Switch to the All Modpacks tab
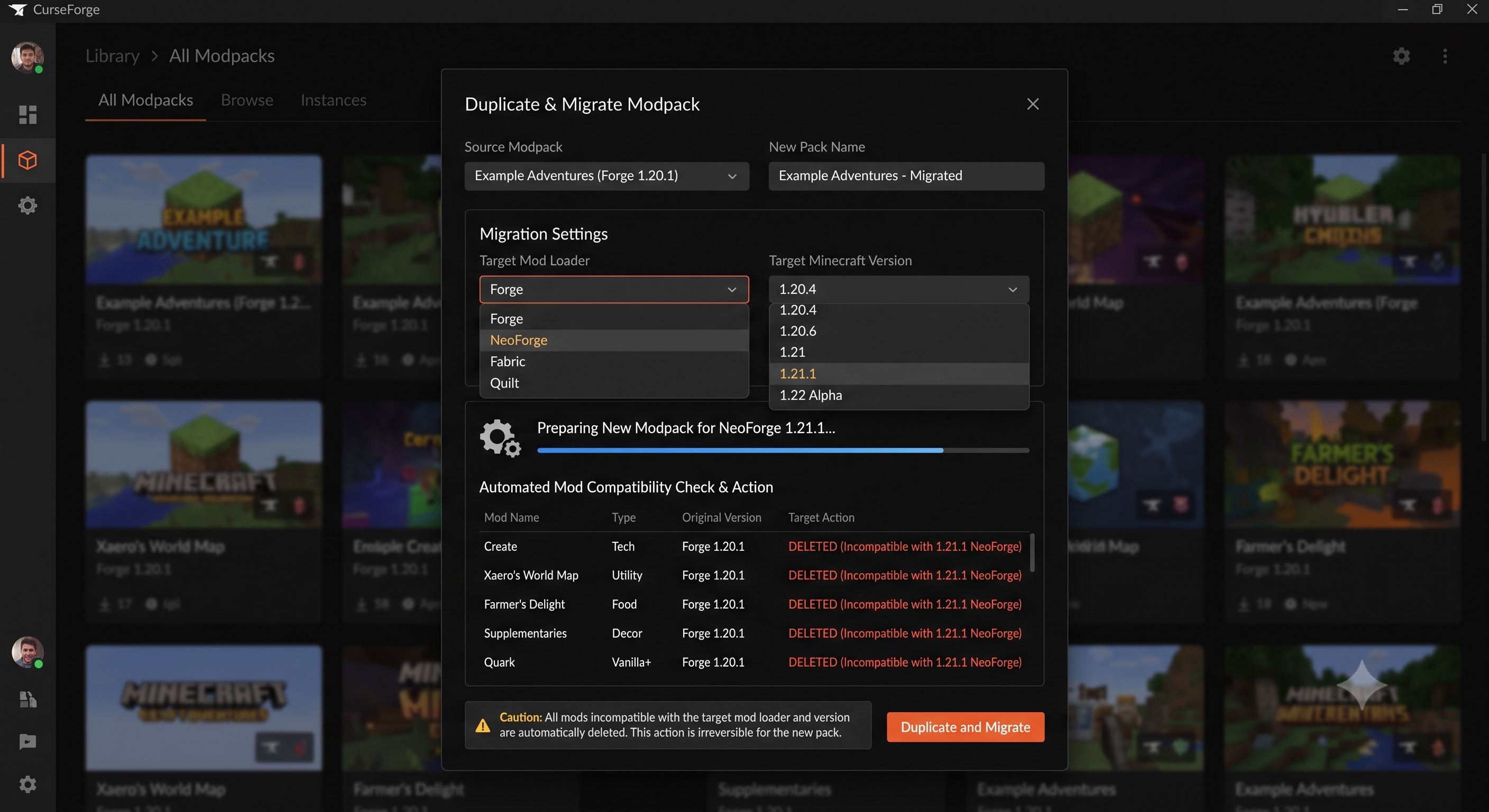This screenshot has height=812, width=1489. point(145,100)
